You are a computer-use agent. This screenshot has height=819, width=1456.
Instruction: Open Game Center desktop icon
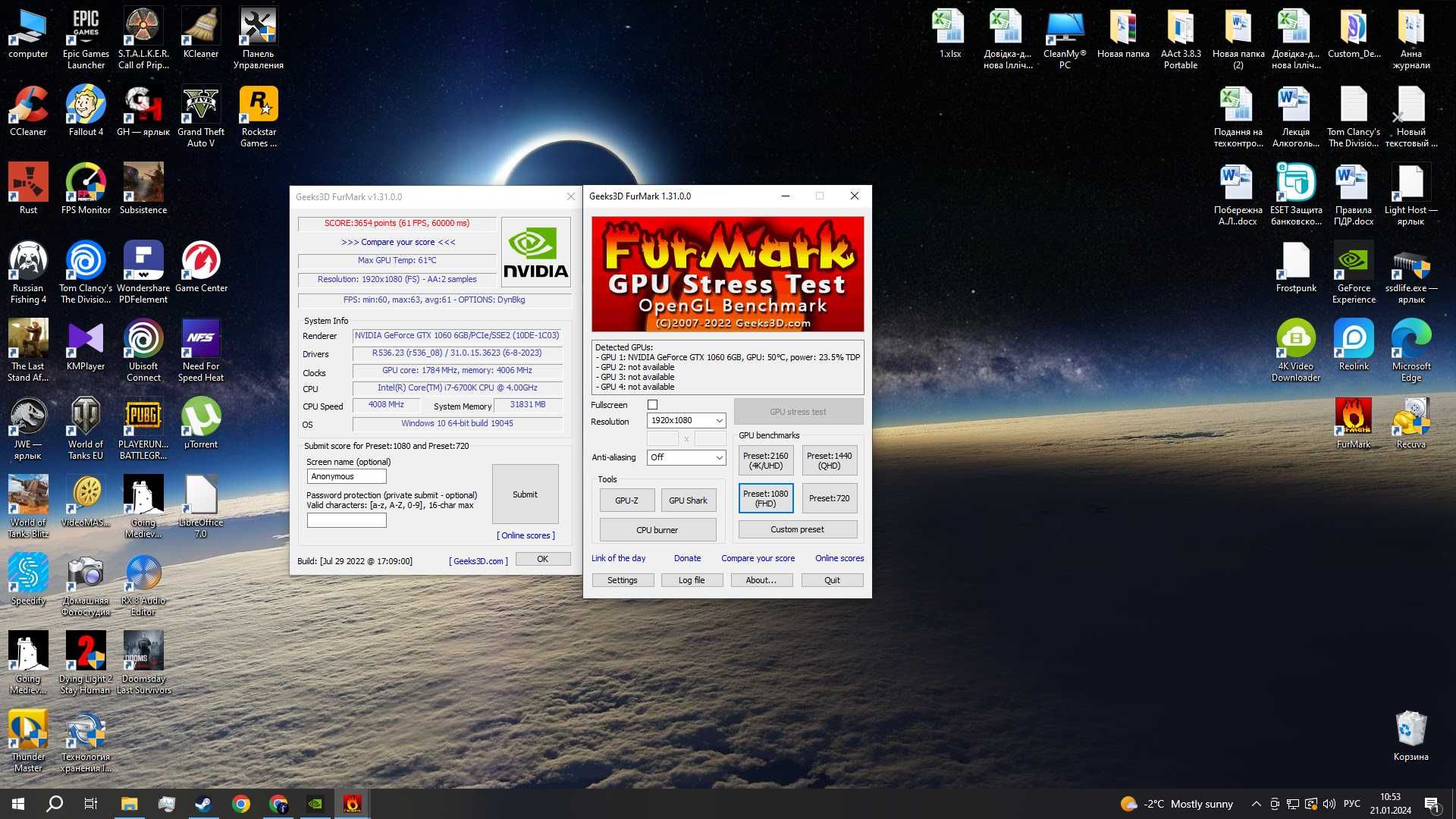(201, 267)
